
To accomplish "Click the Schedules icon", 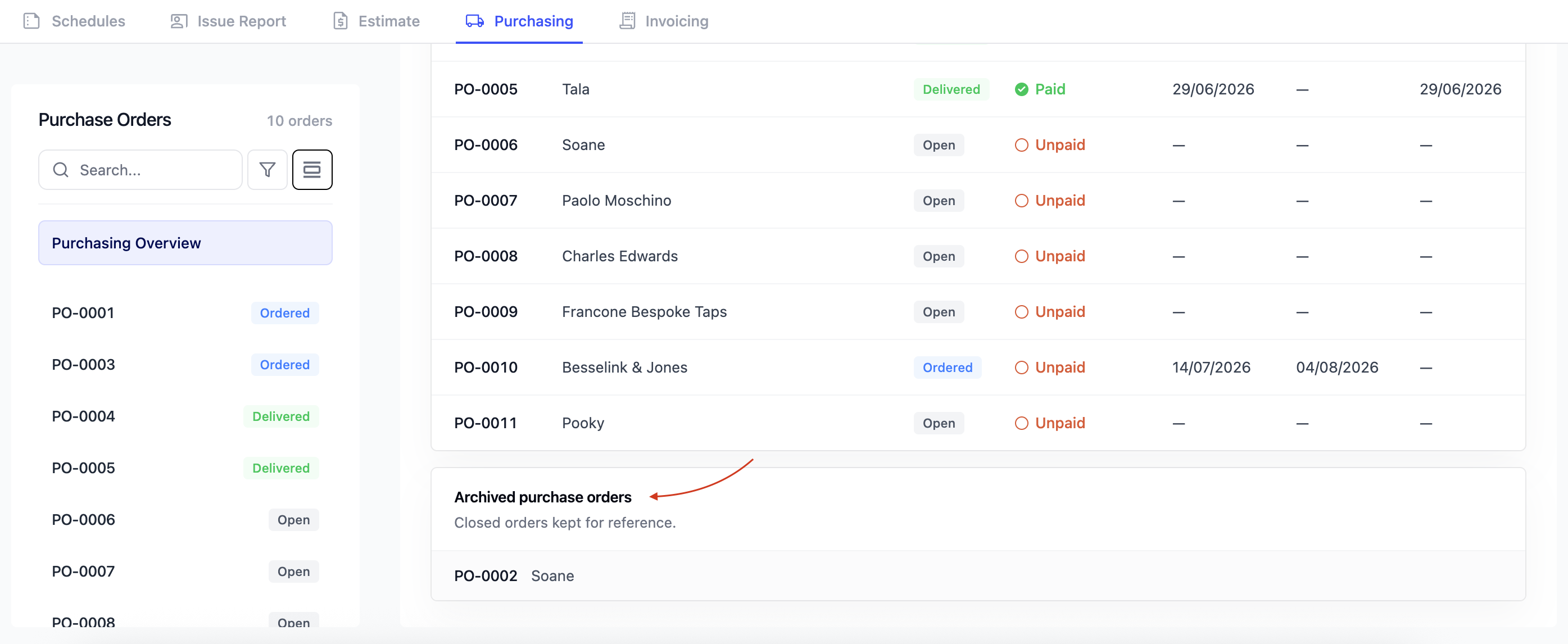I will [31, 21].
